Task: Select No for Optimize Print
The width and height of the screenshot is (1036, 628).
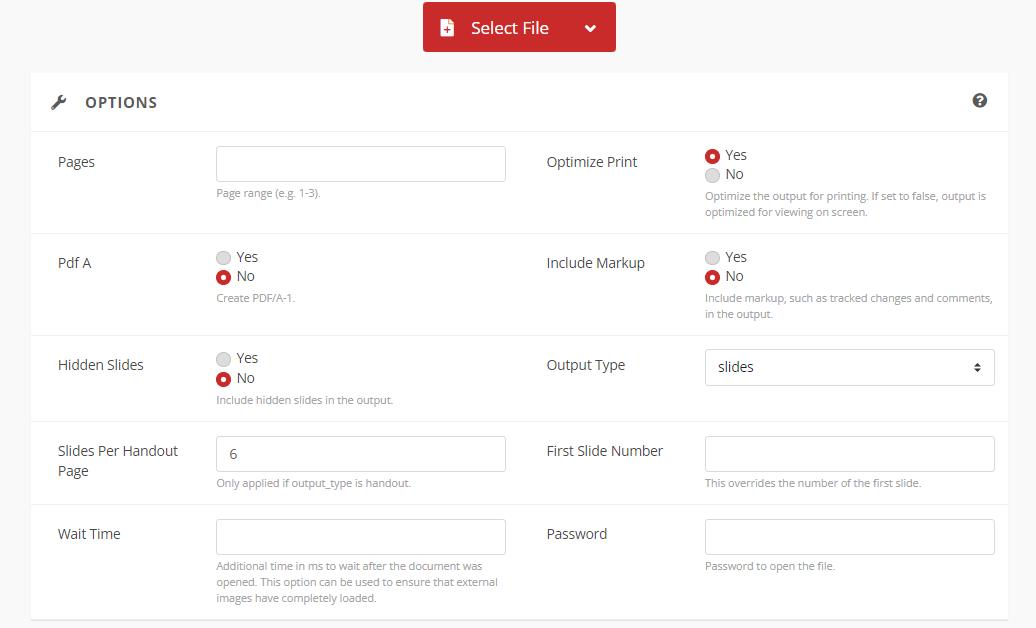Action: coord(713,174)
